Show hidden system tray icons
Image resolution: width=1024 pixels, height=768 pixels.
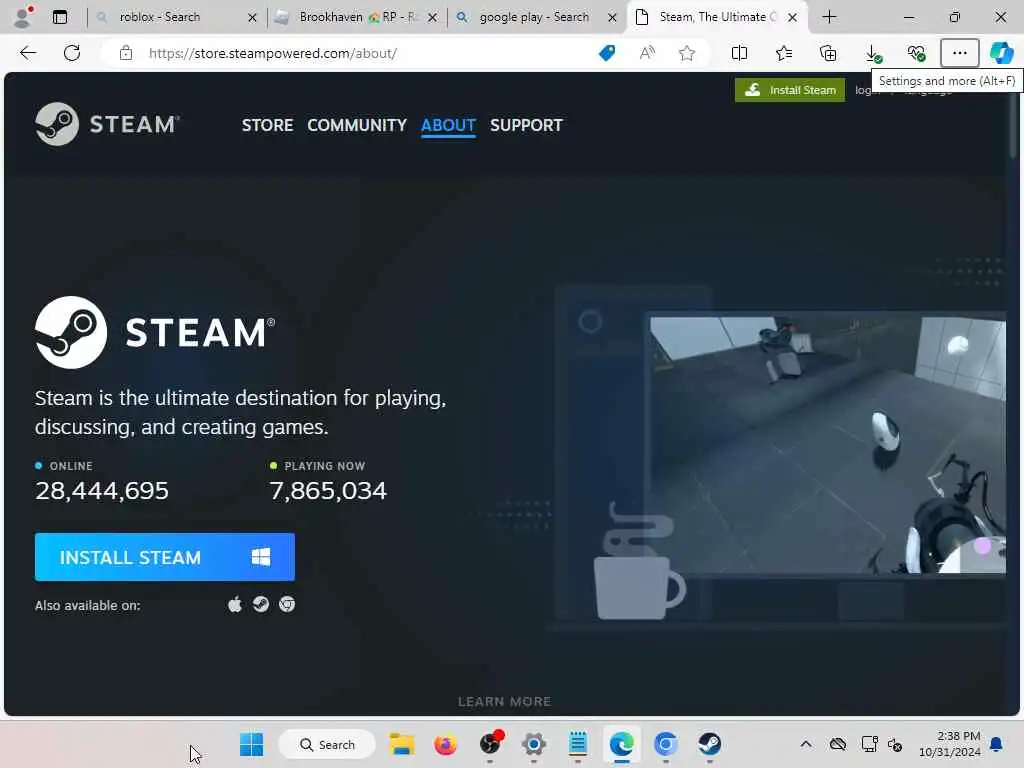[x=806, y=744]
